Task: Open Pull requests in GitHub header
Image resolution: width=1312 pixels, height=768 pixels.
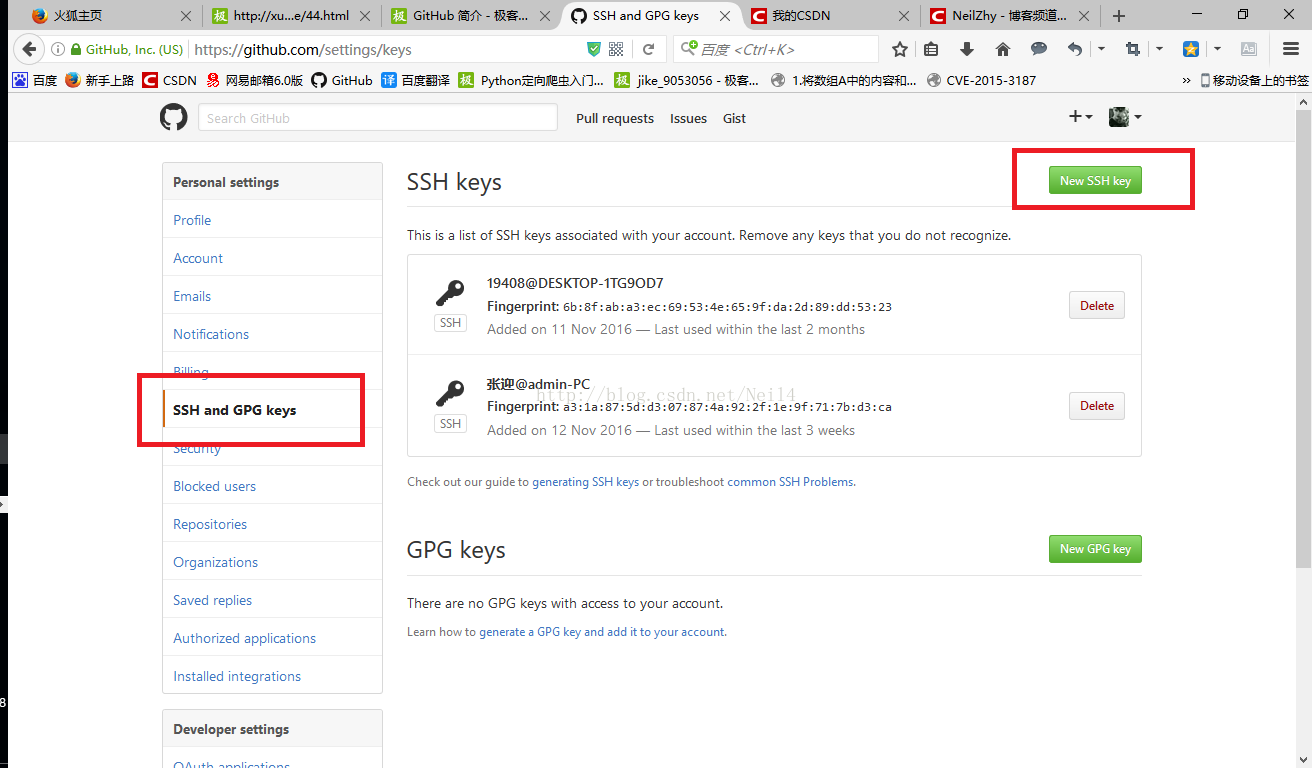Action: [x=615, y=118]
